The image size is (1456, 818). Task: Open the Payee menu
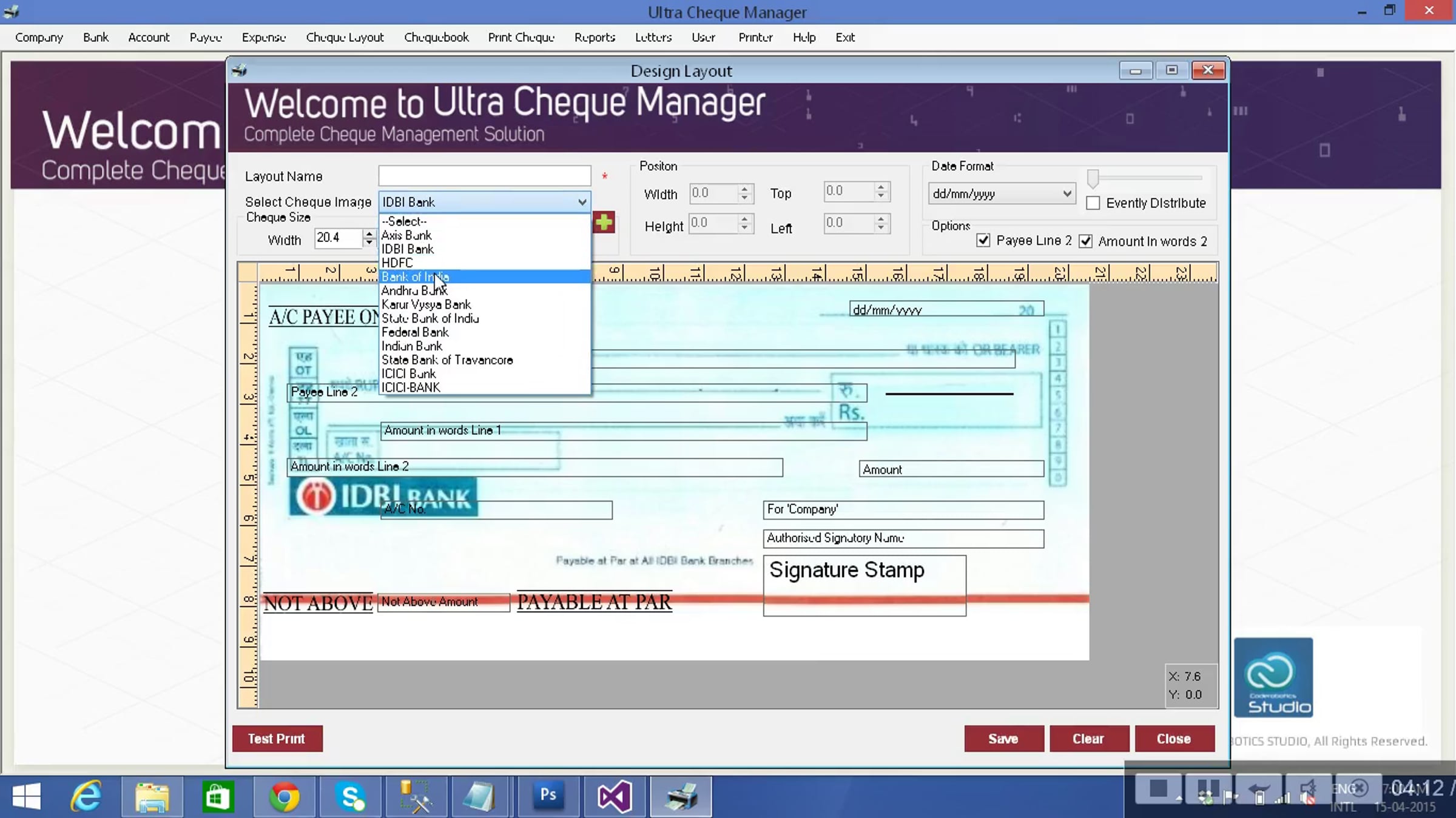click(x=206, y=38)
